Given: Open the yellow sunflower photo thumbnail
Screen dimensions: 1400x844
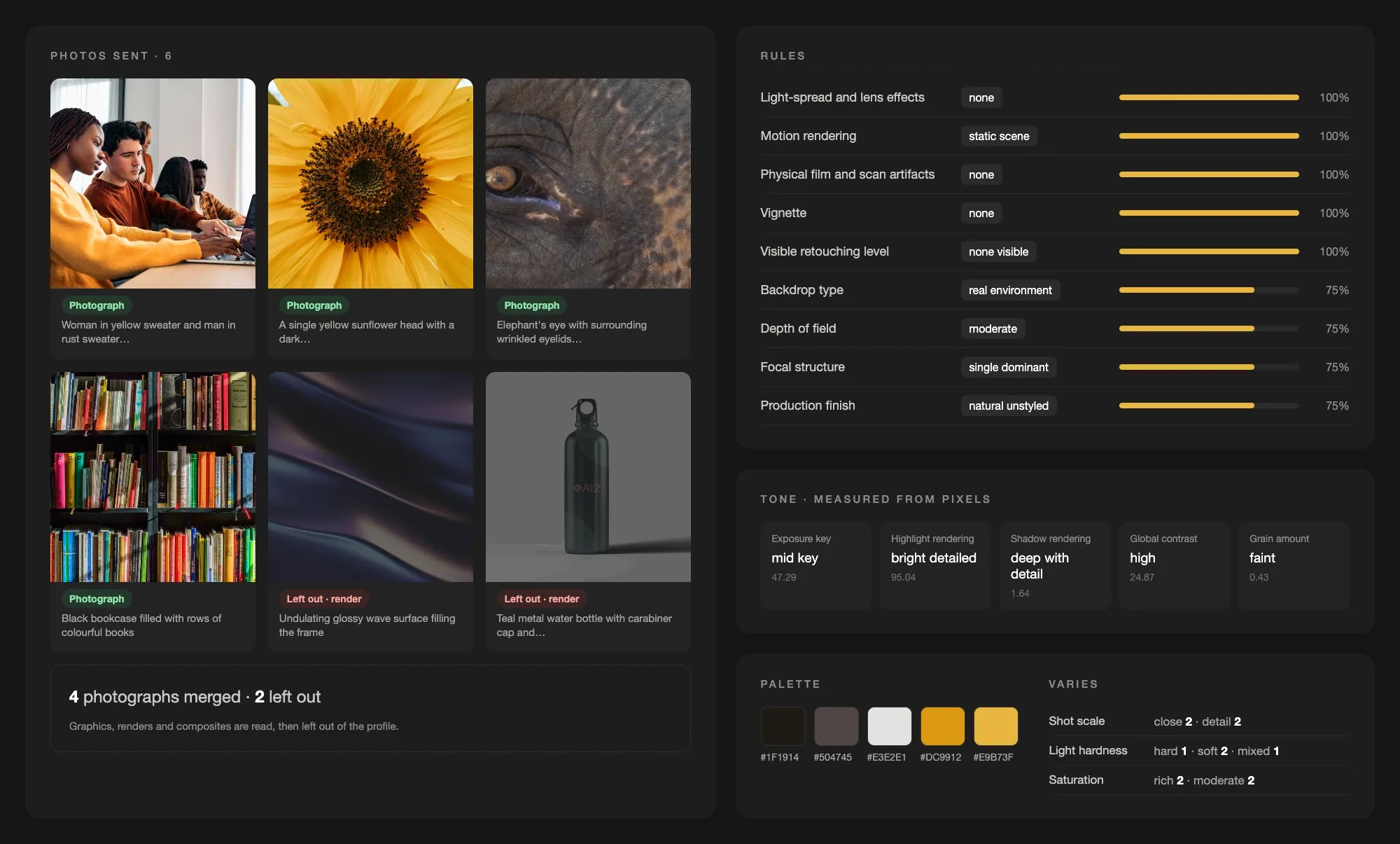Looking at the screenshot, I should 370,184.
